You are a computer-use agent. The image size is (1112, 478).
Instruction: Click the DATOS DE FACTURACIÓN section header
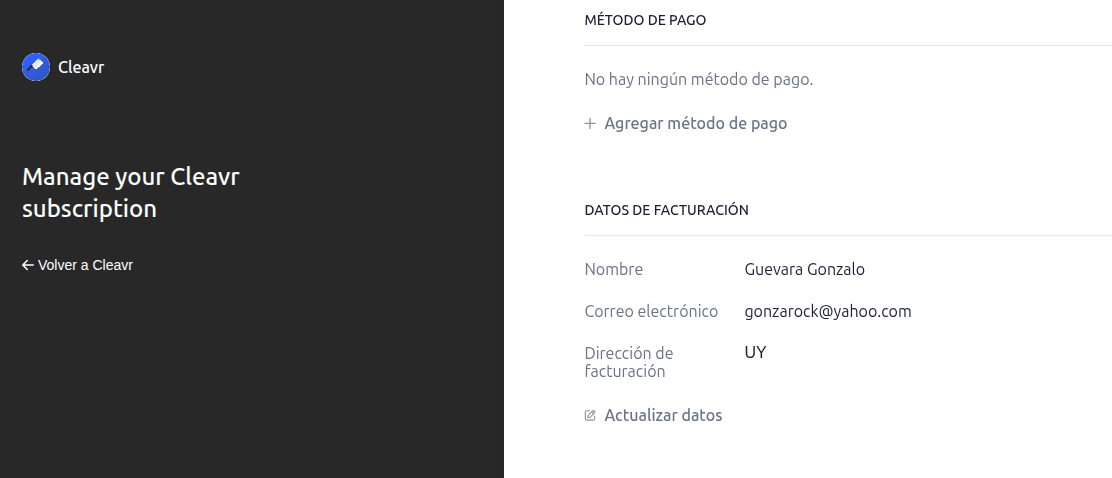(667, 210)
